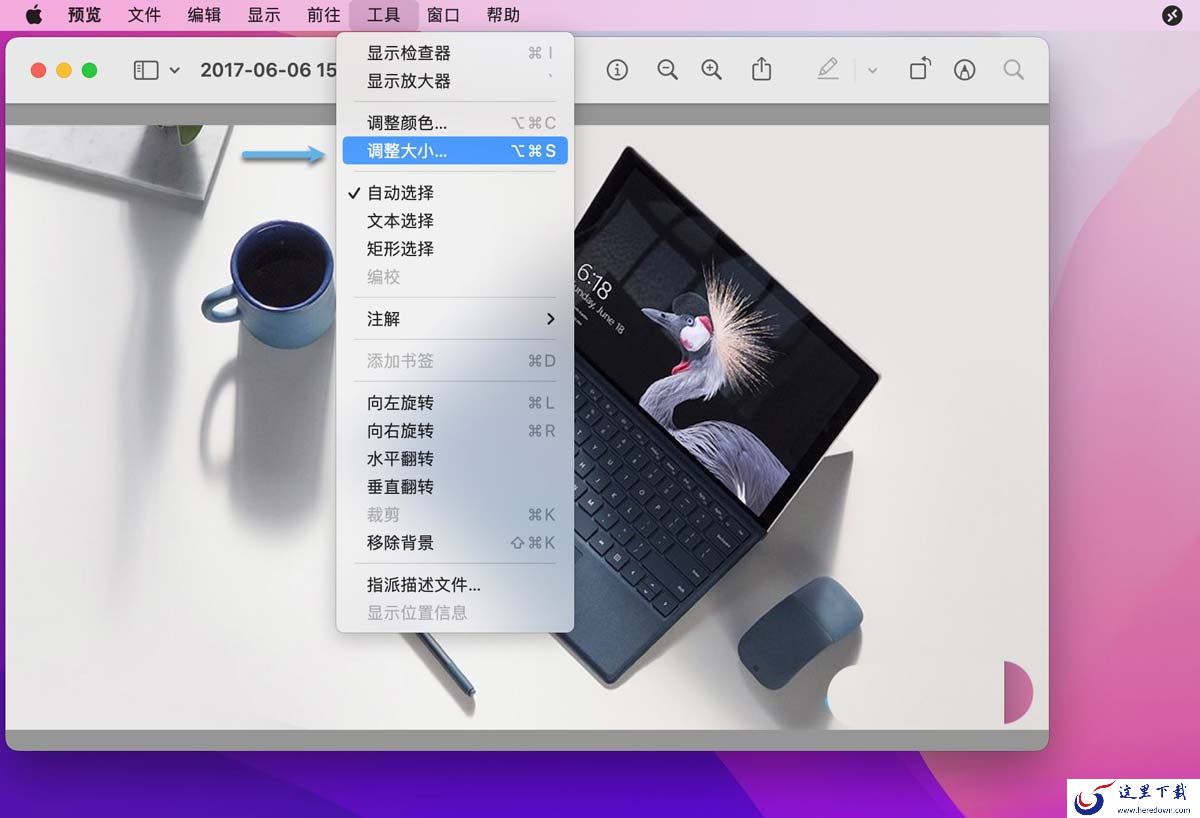Click the search magnifier icon
The image size is (1200, 818).
[x=1013, y=70]
